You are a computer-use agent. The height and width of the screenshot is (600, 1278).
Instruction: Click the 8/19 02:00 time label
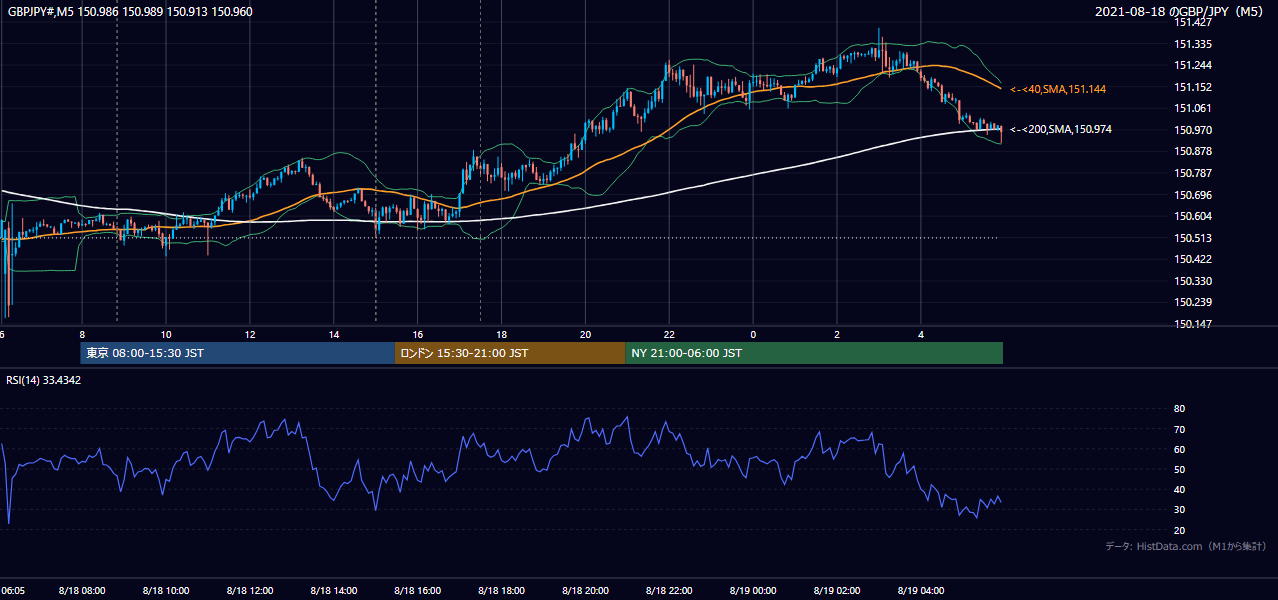837,591
